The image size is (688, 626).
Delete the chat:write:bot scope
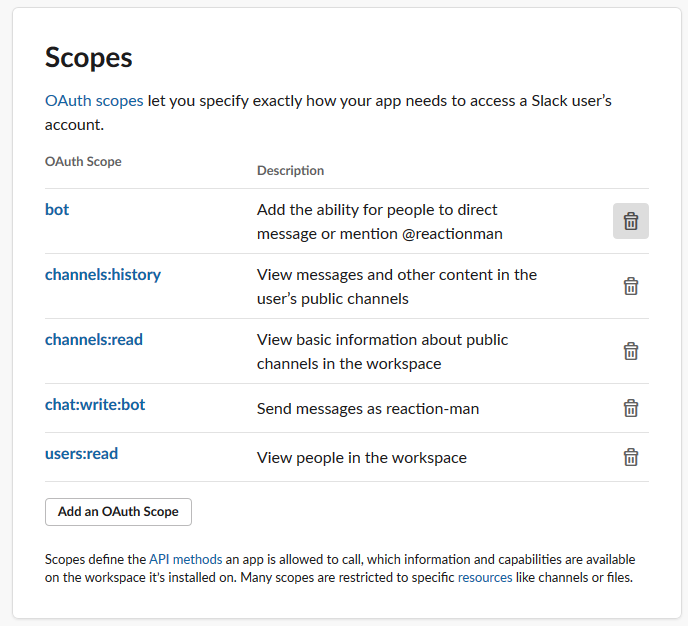[x=631, y=408]
